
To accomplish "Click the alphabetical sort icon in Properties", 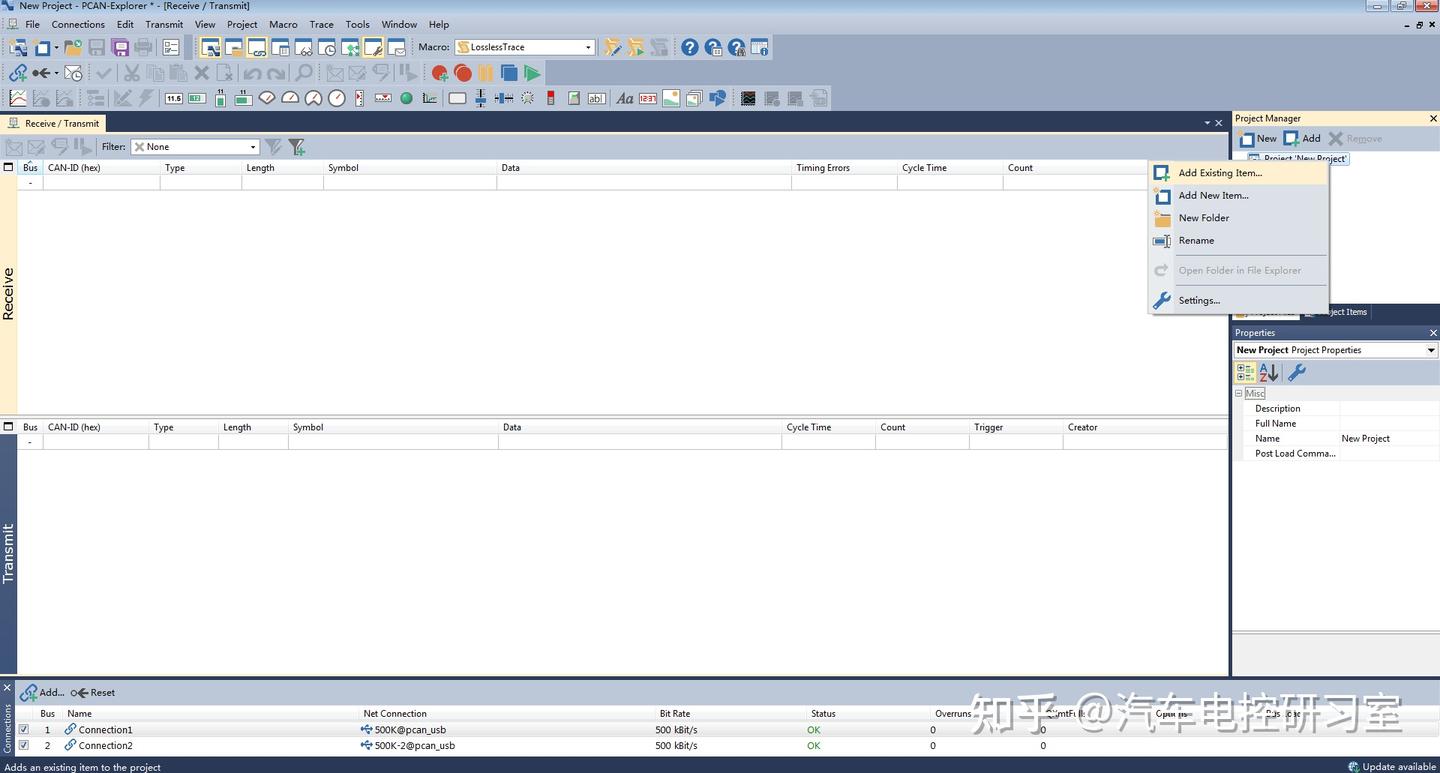I will (x=1269, y=372).
